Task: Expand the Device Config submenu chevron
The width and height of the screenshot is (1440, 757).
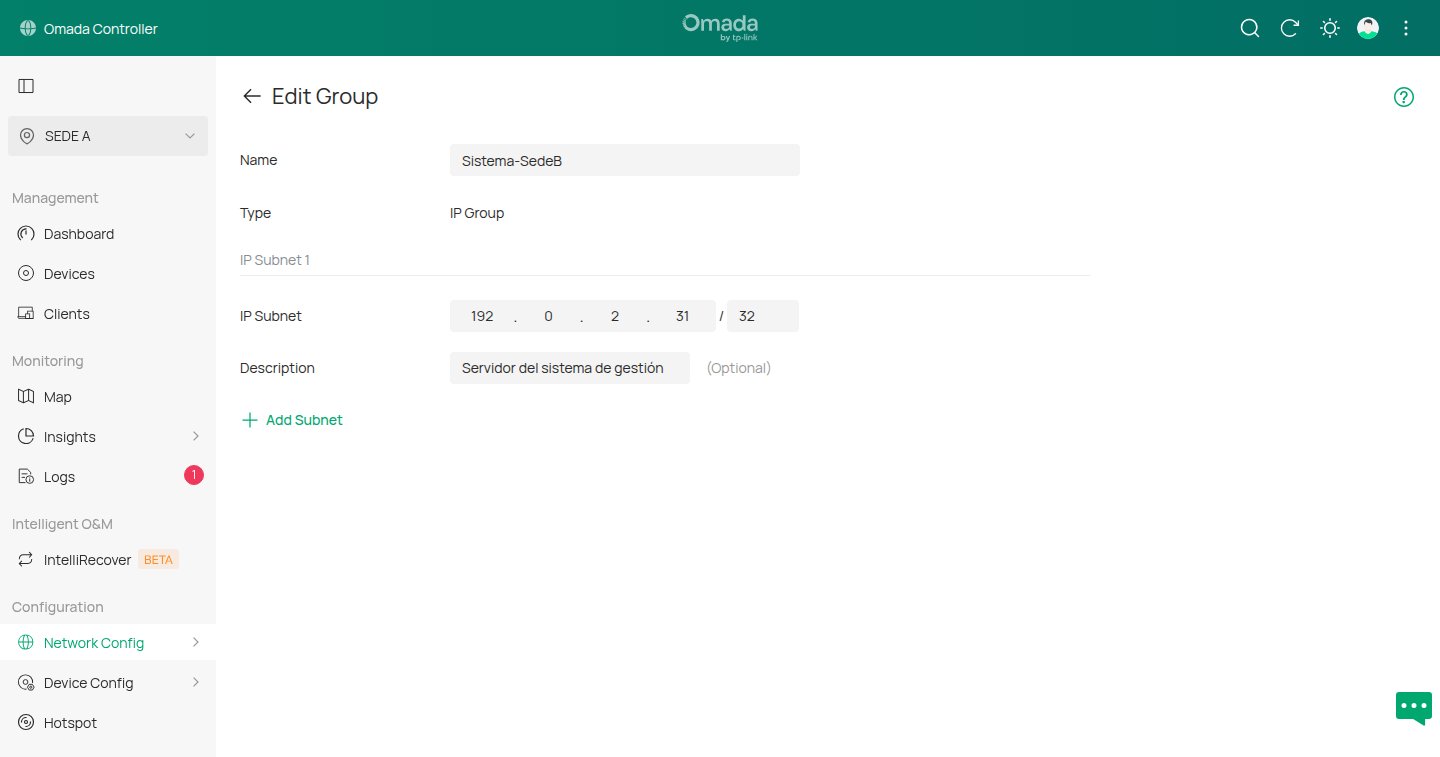Action: (196, 683)
